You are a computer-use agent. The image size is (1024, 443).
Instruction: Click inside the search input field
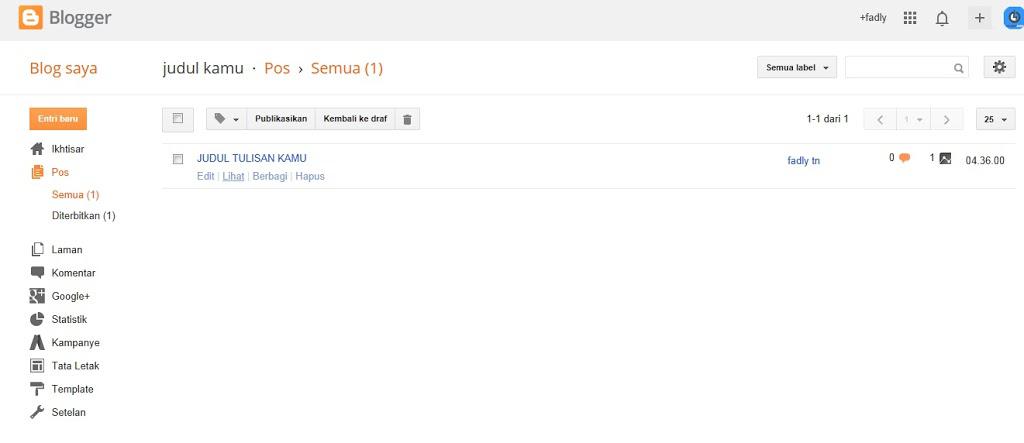tap(898, 68)
